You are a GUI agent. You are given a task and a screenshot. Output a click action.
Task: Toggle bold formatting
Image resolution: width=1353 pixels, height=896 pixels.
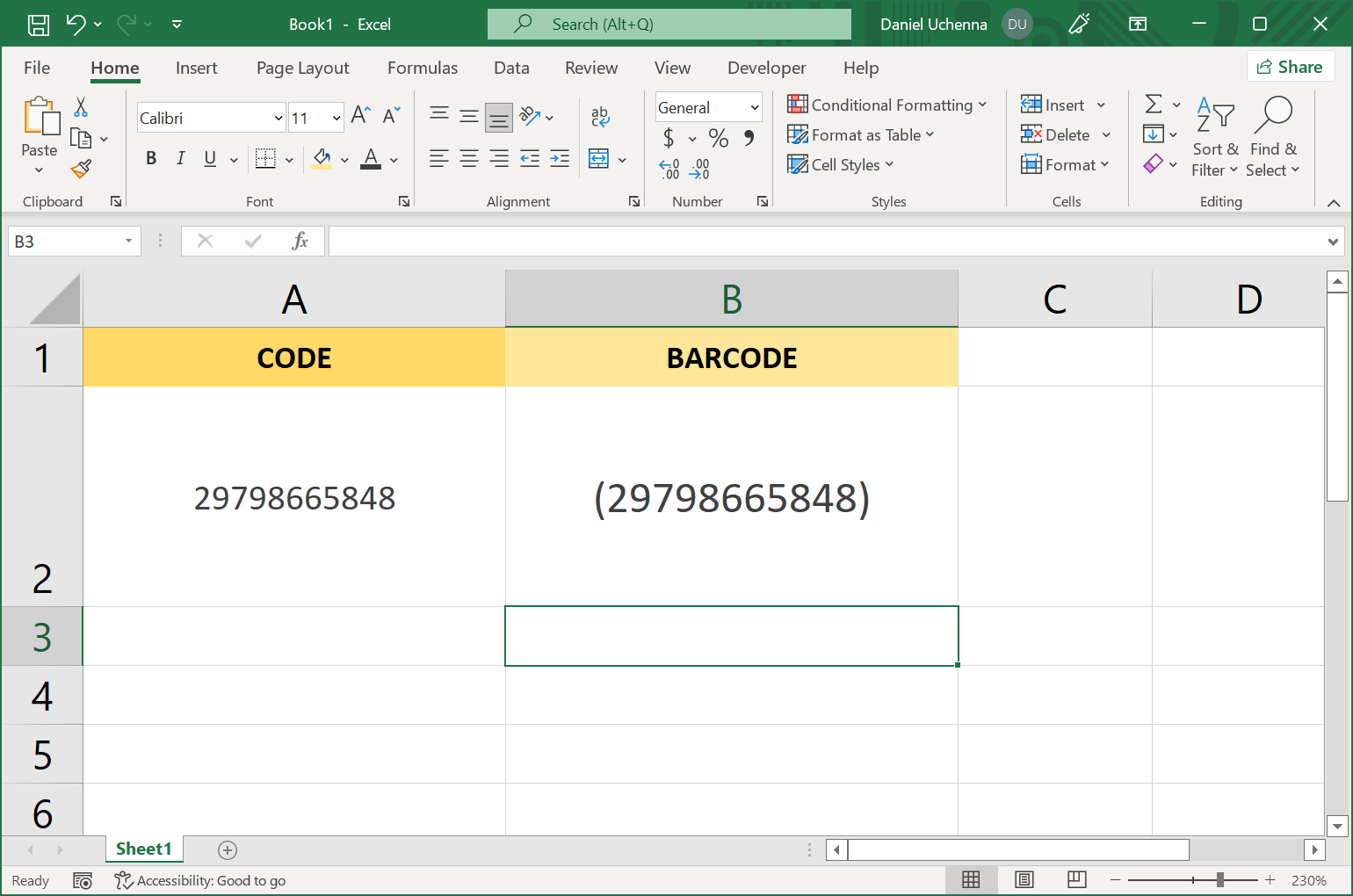click(x=150, y=158)
